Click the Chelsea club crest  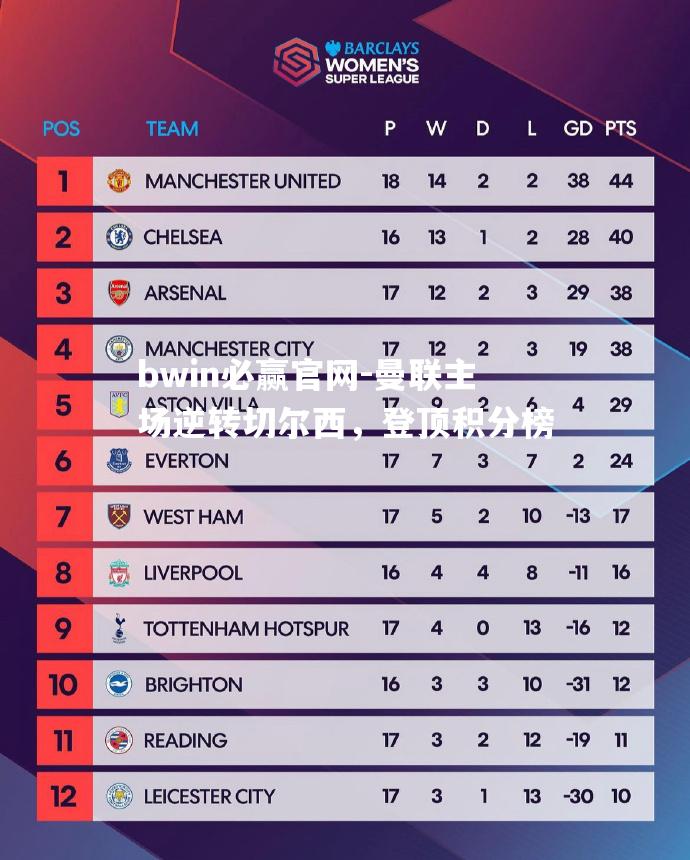118,237
